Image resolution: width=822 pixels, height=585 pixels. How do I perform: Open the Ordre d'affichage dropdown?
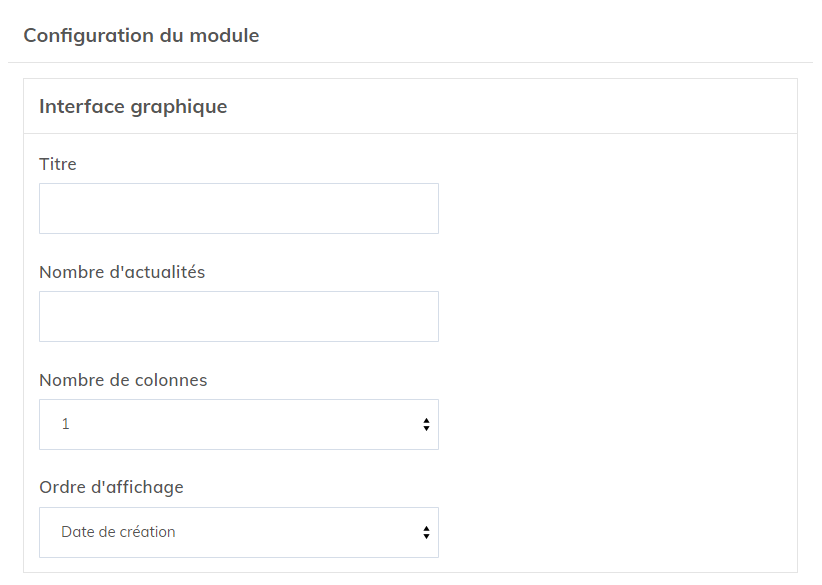coord(238,532)
